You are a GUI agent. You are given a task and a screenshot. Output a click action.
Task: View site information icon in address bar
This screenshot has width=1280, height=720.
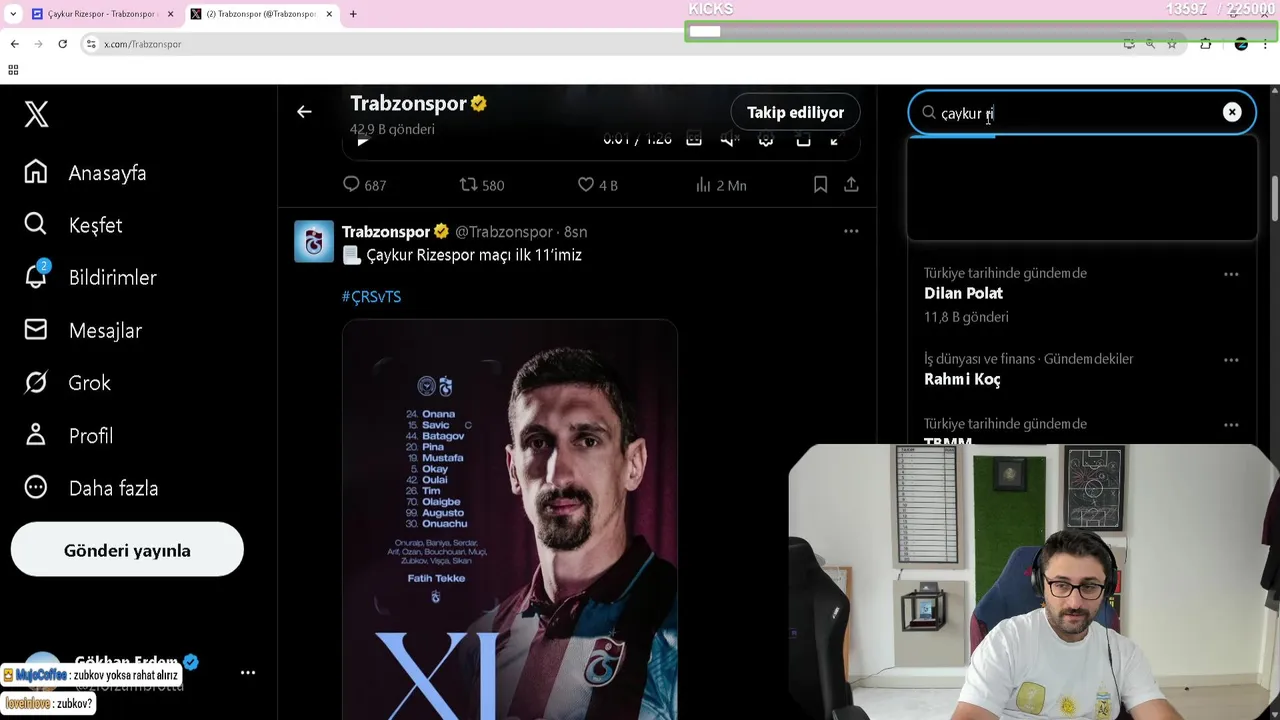click(91, 44)
